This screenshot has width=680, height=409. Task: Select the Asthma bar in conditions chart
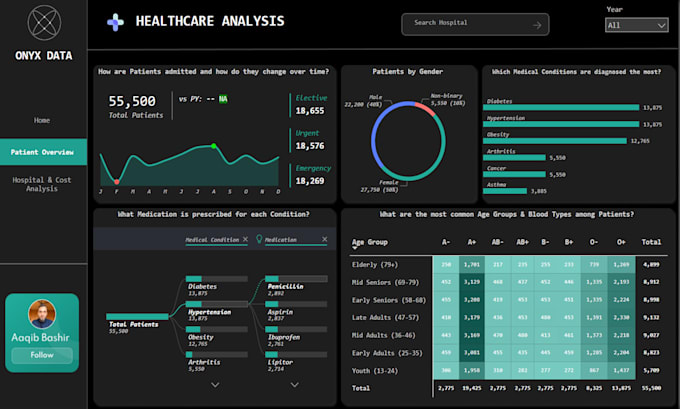coord(505,191)
